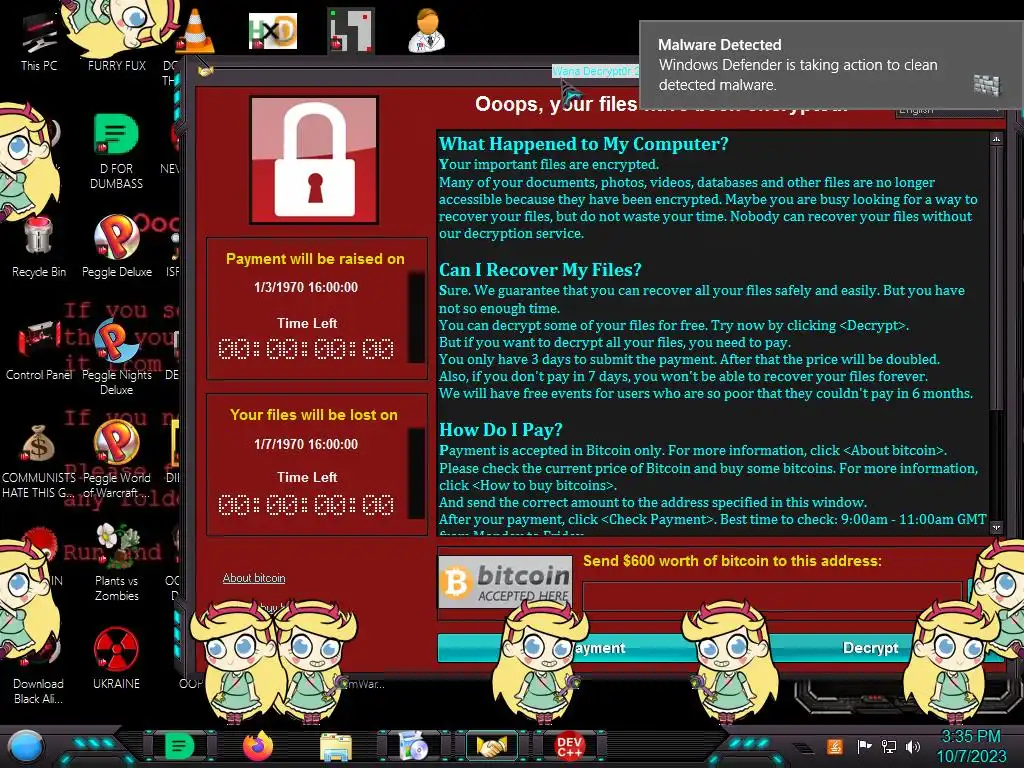The width and height of the screenshot is (1024, 768).
Task: Launch Peggle World of Warcraft icon
Action: point(116,459)
